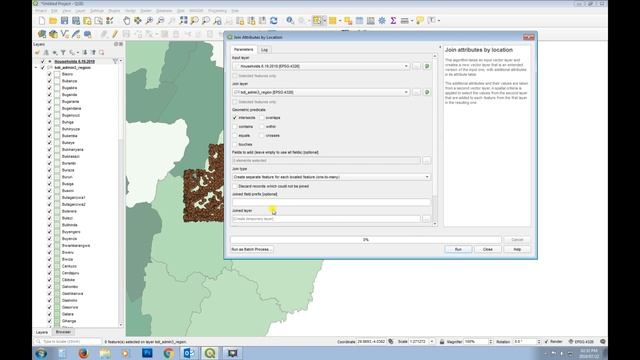Select the Zoom Out magnifier tool
Viewport: 640px width, 360px height.
coord(161,20)
